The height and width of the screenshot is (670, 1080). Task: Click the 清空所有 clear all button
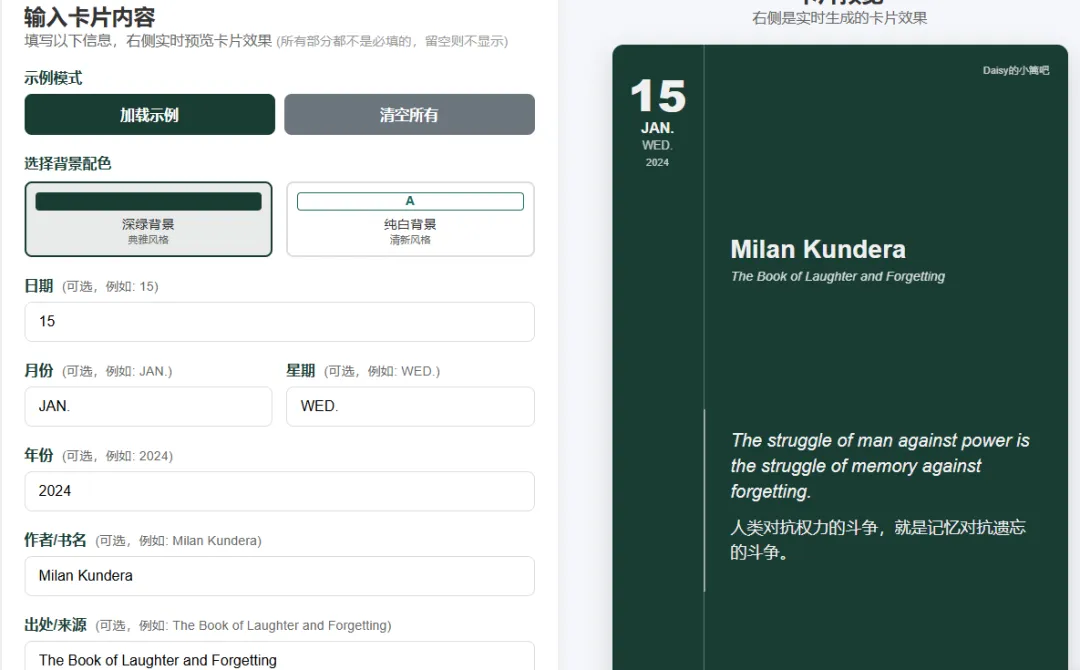click(x=409, y=114)
